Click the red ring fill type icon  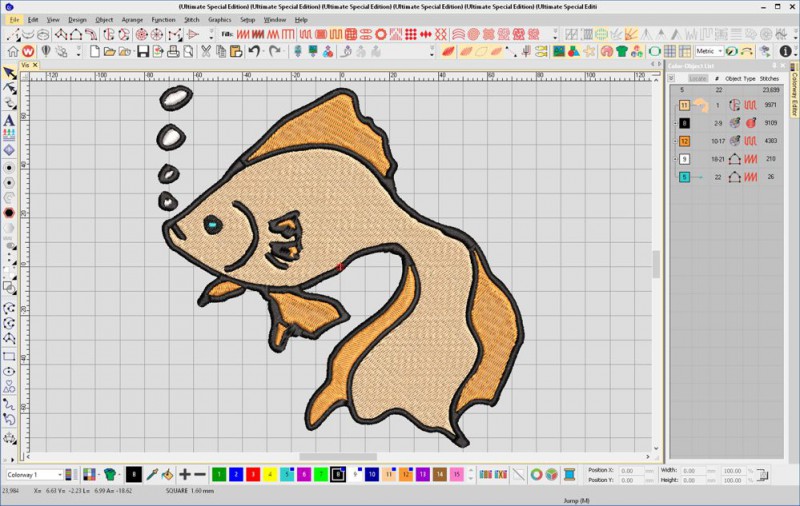tap(381, 34)
